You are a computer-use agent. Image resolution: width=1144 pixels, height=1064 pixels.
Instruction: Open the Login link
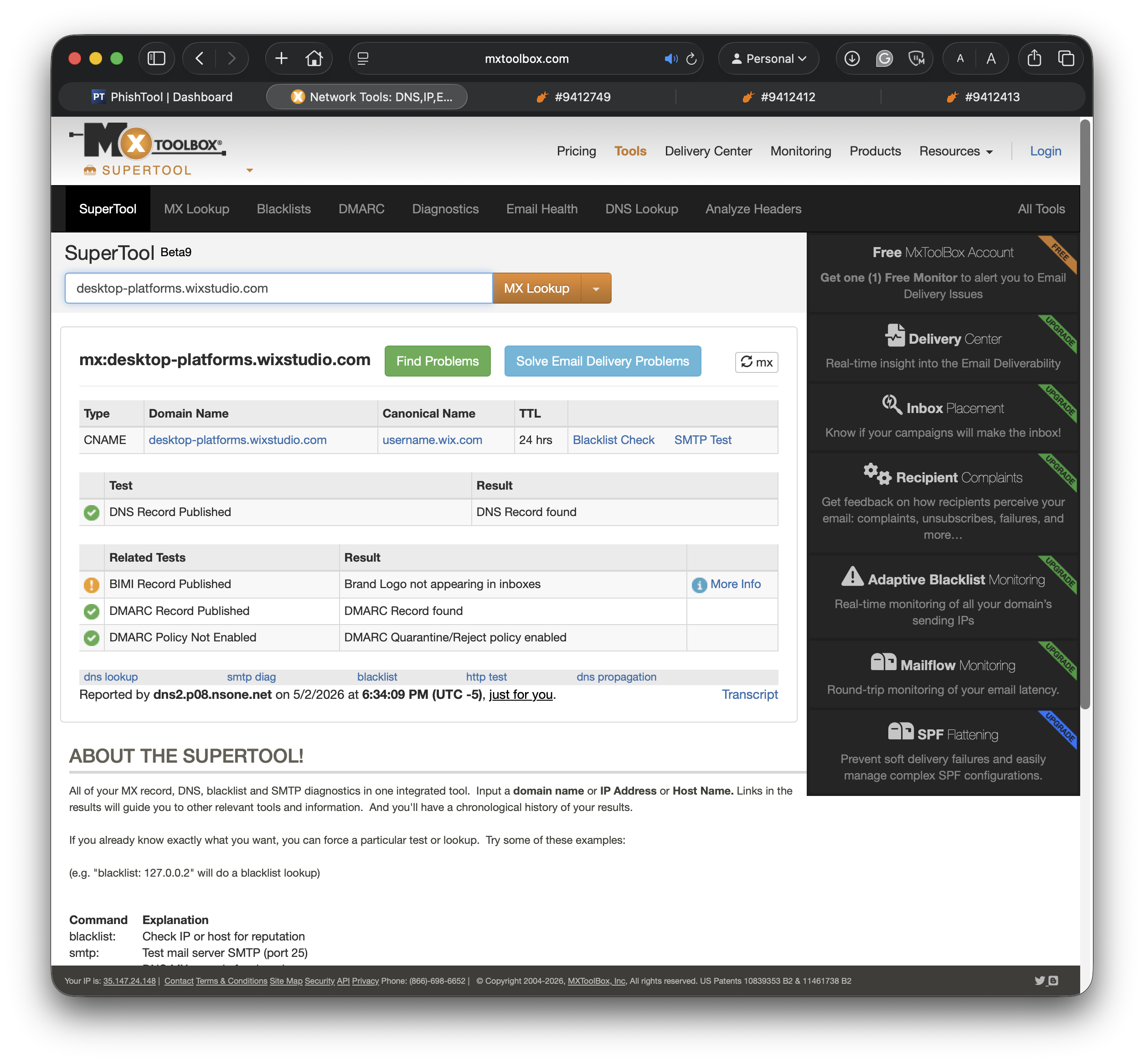pos(1045,151)
